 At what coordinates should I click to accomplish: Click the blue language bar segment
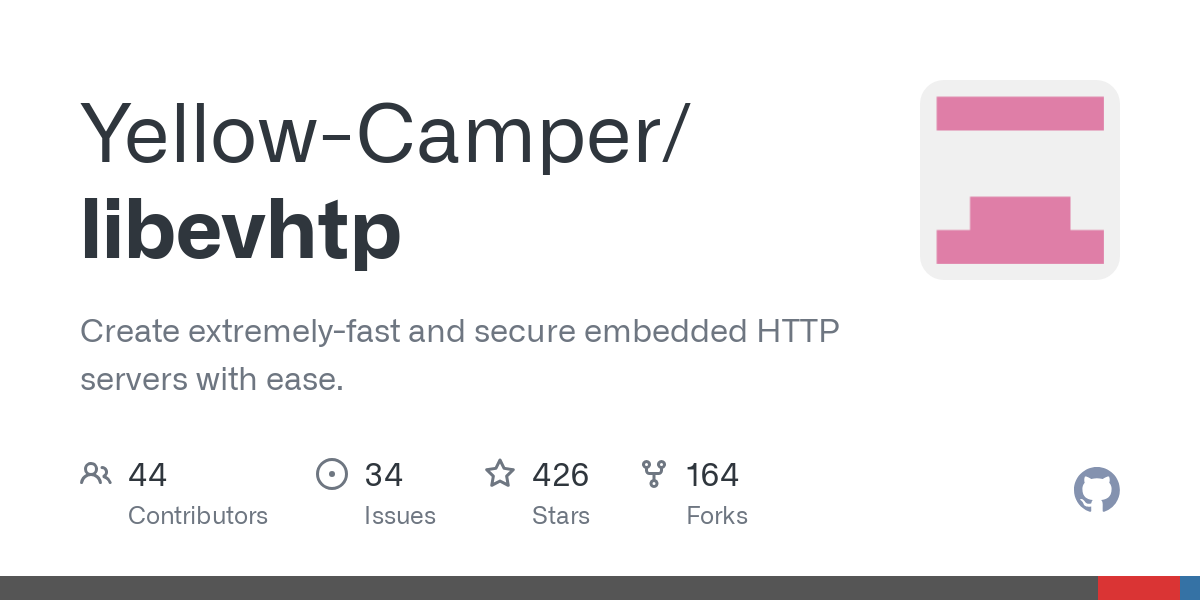[x=1189, y=588]
